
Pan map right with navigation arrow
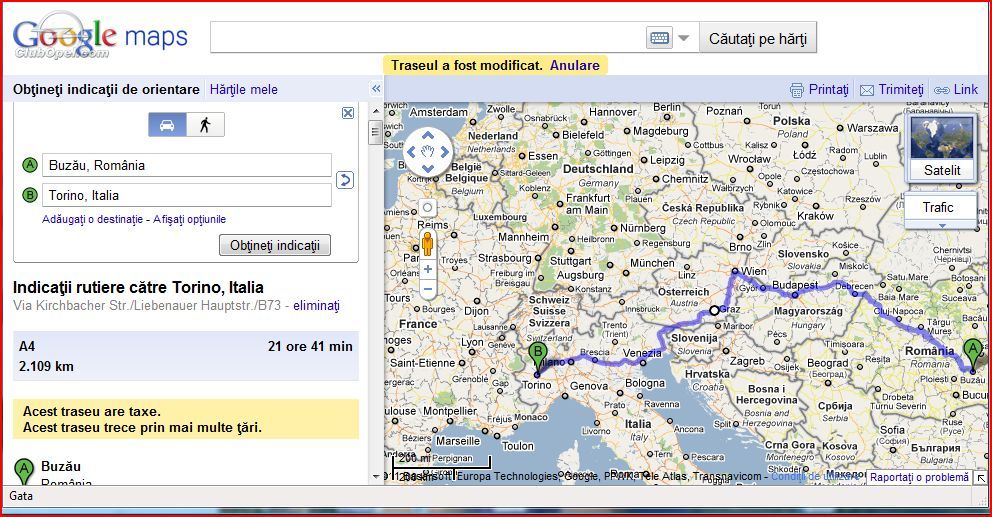(x=445, y=152)
